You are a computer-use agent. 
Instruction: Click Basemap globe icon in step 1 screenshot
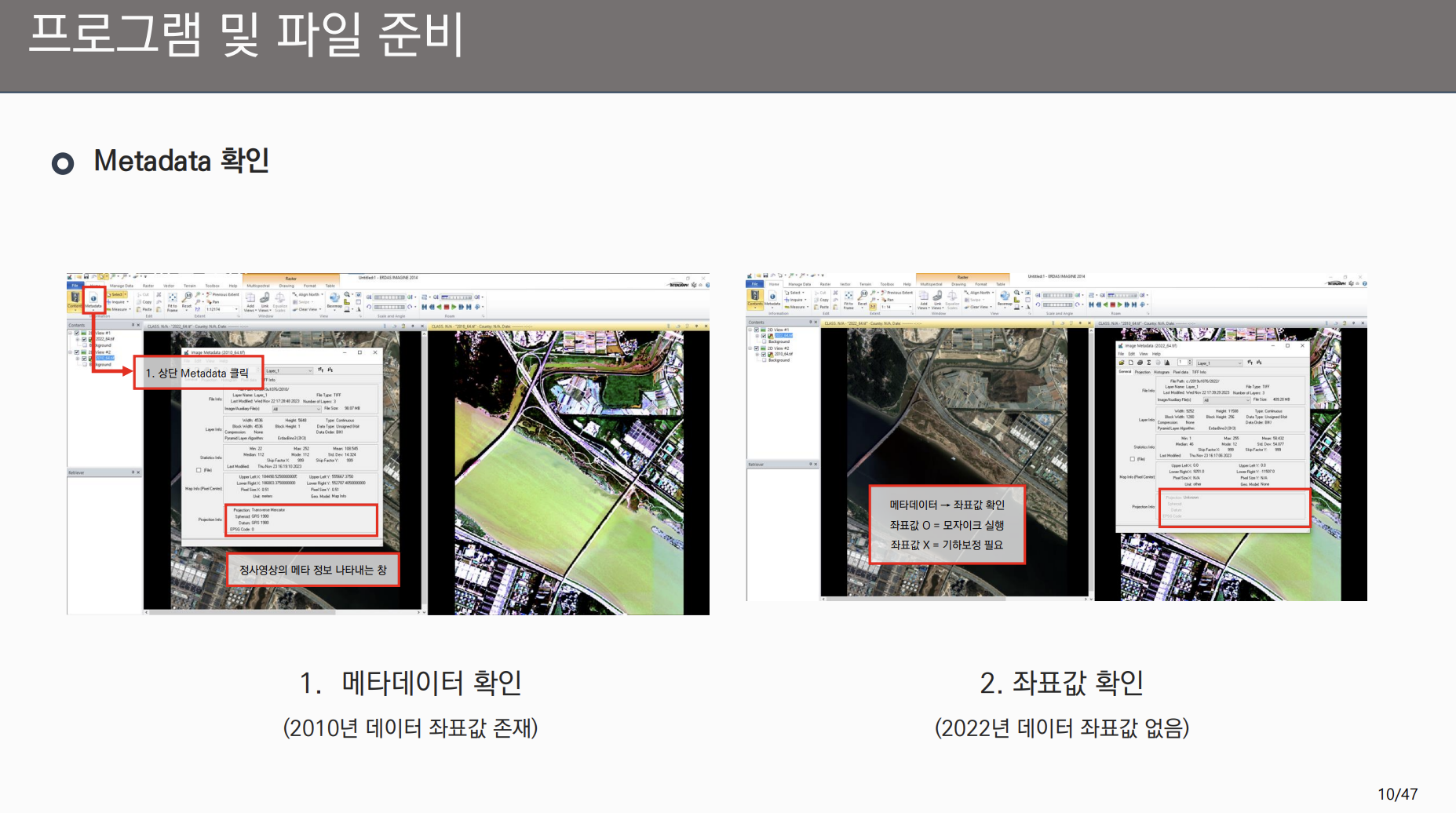pyautogui.click(x=334, y=298)
